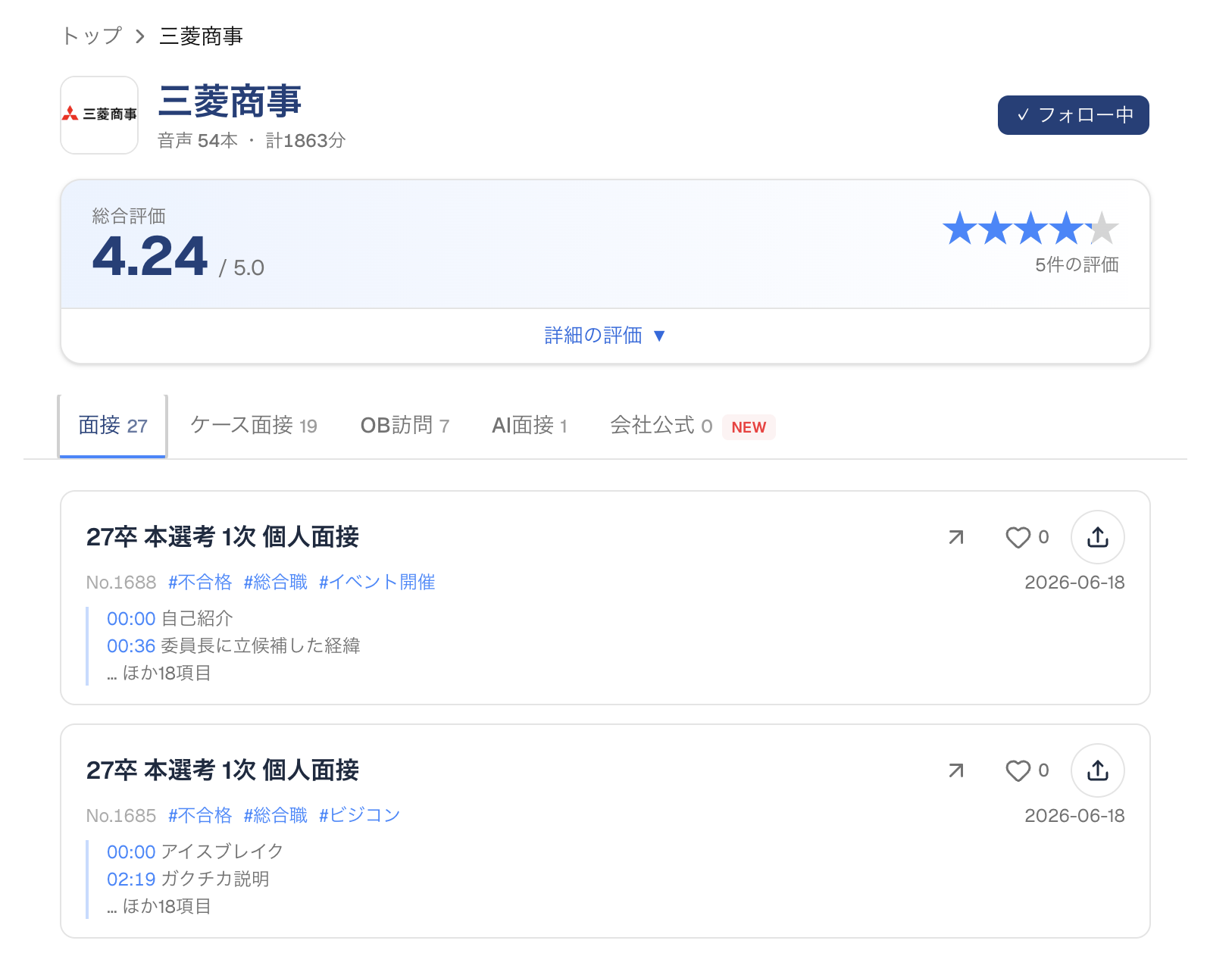Click the NEW badge beside 会社公式
The height and width of the screenshot is (953, 1232).
pos(749,427)
